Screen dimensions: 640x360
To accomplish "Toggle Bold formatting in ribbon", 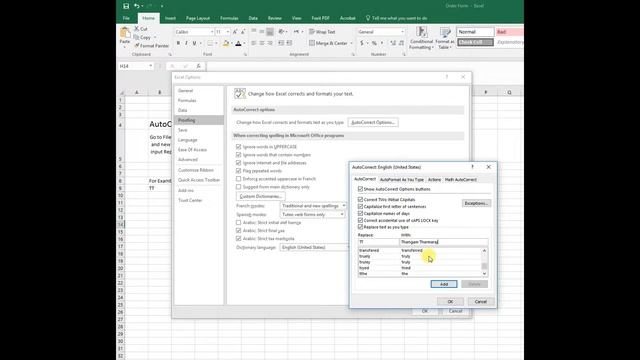I will click(x=178, y=43).
